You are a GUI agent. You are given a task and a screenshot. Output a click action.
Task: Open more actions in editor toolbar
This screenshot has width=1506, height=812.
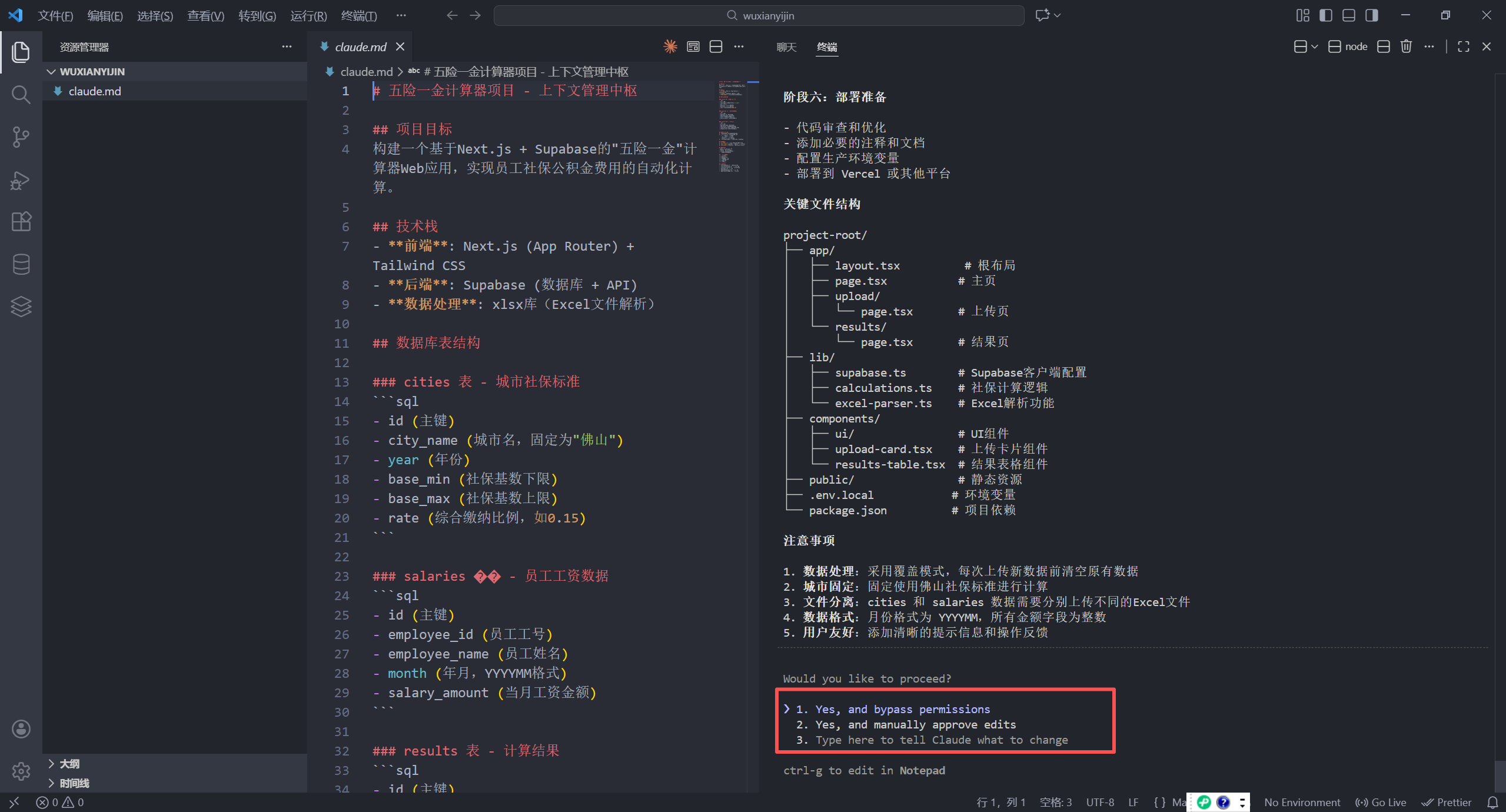pos(739,46)
